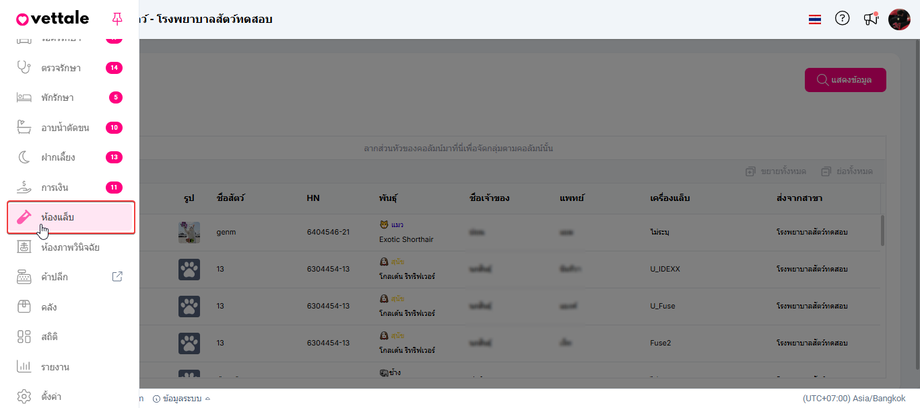Sort by the HN column header
Screen dimensions: 920x408
coord(313,198)
